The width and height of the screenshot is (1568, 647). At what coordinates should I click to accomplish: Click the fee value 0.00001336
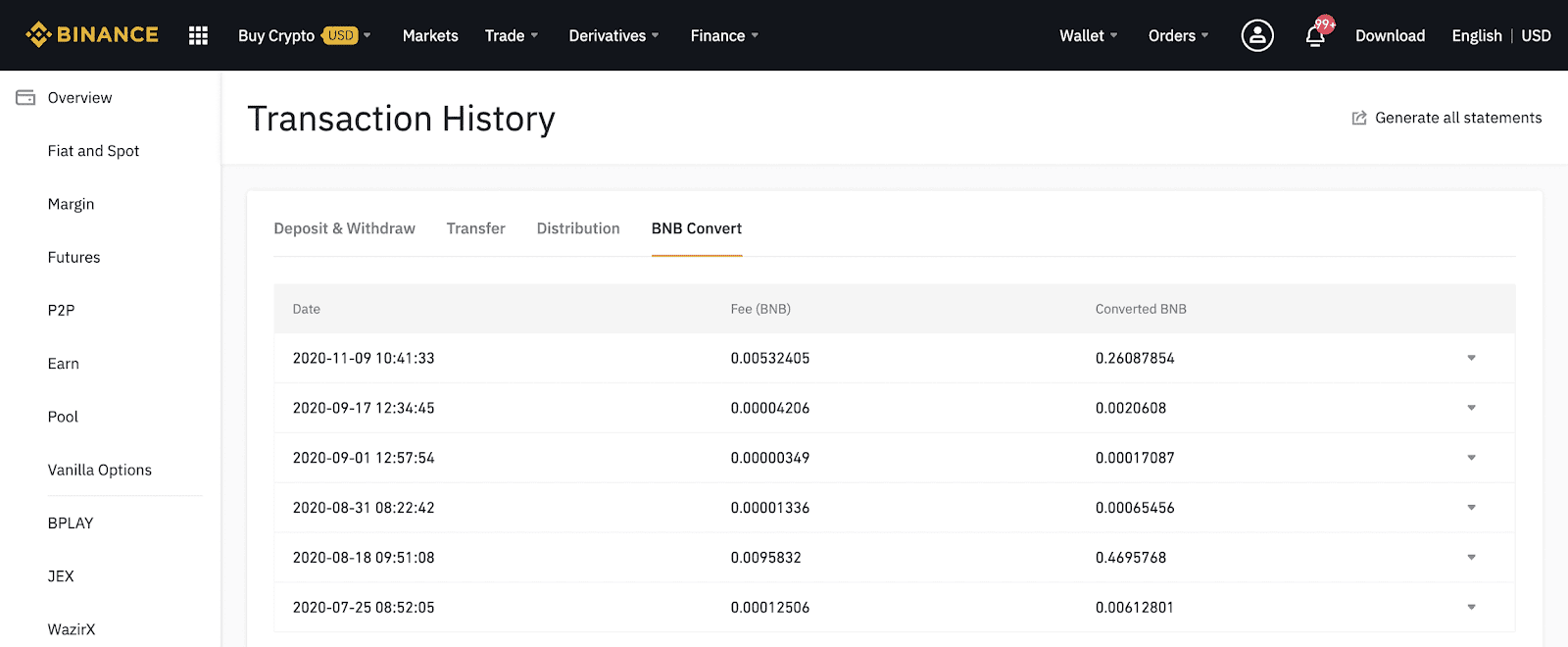coord(770,508)
